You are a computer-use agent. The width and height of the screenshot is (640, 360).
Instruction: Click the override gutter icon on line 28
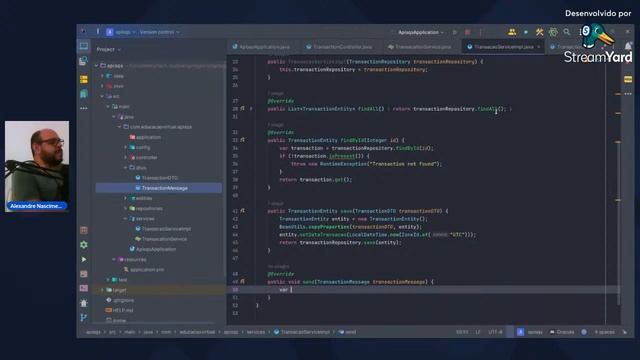pyautogui.click(x=242, y=109)
